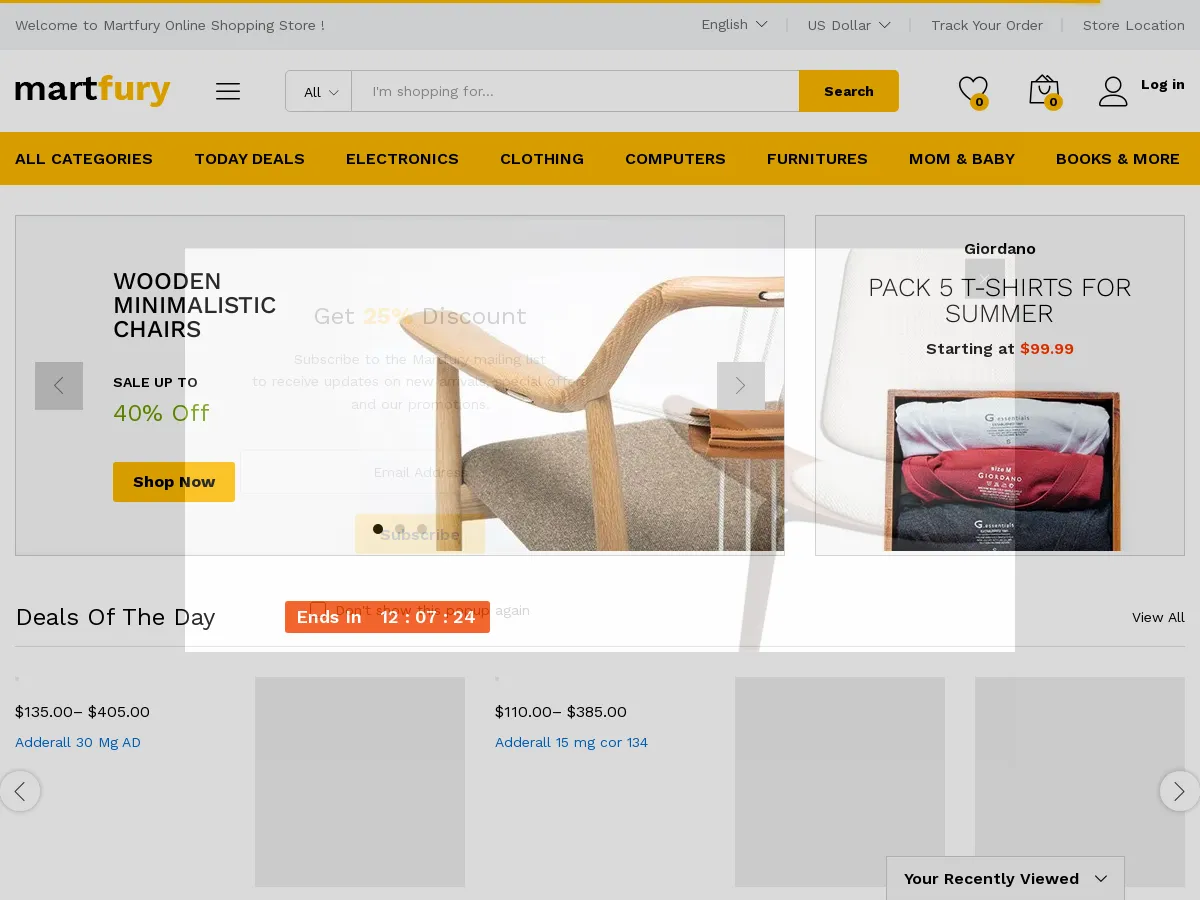This screenshot has width=1200, height=900.
Task: Click the user account icon
Action: point(1112,91)
